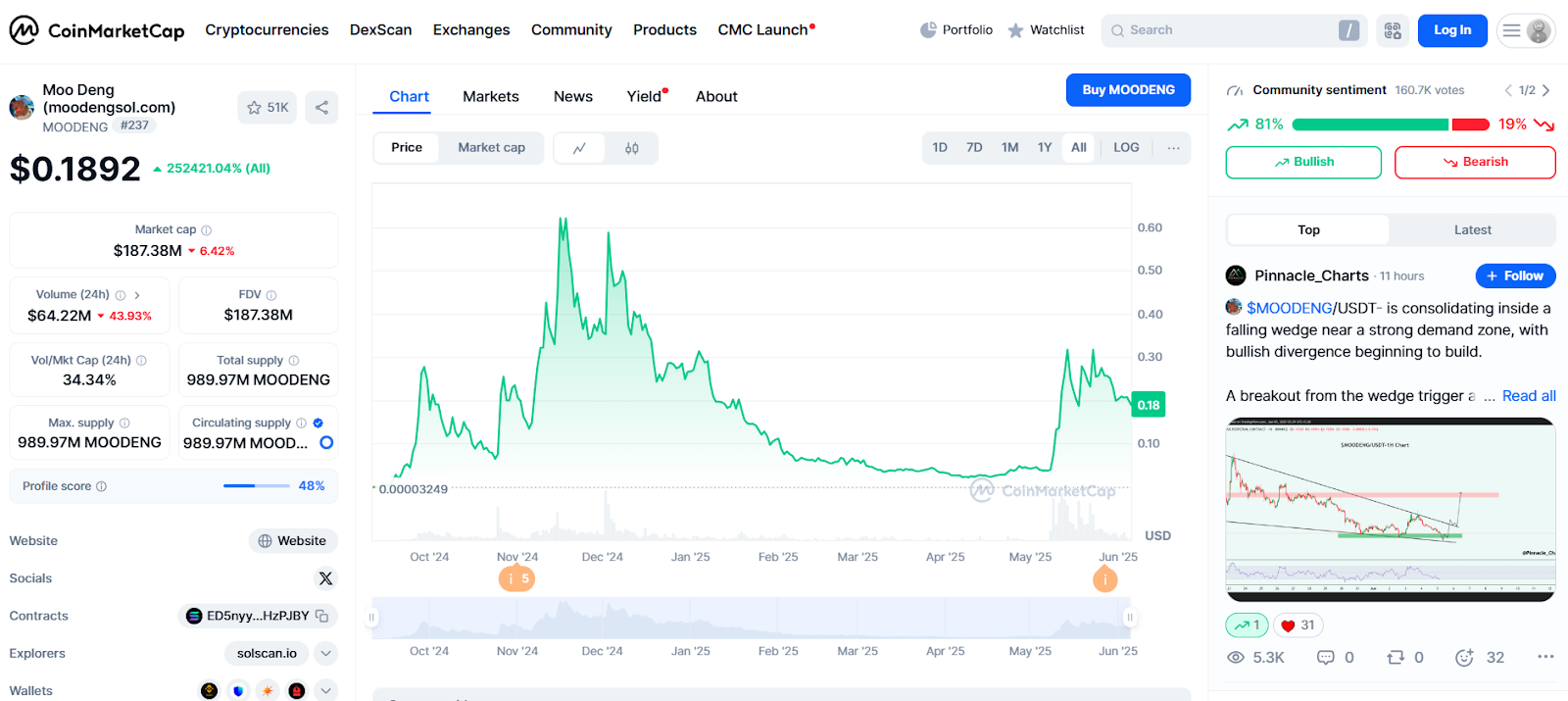Select Market cap chart mode
The height and width of the screenshot is (701, 1568).
coord(492,148)
